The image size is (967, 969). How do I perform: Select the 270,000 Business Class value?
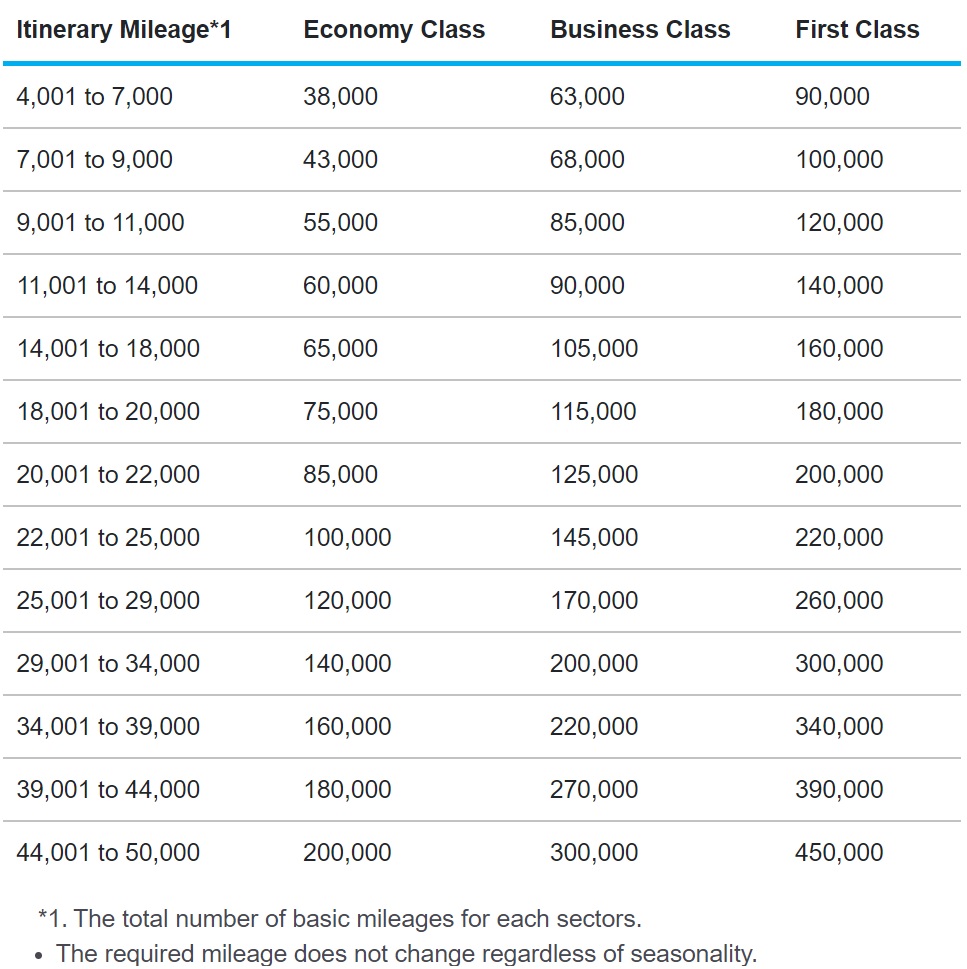[x=594, y=790]
